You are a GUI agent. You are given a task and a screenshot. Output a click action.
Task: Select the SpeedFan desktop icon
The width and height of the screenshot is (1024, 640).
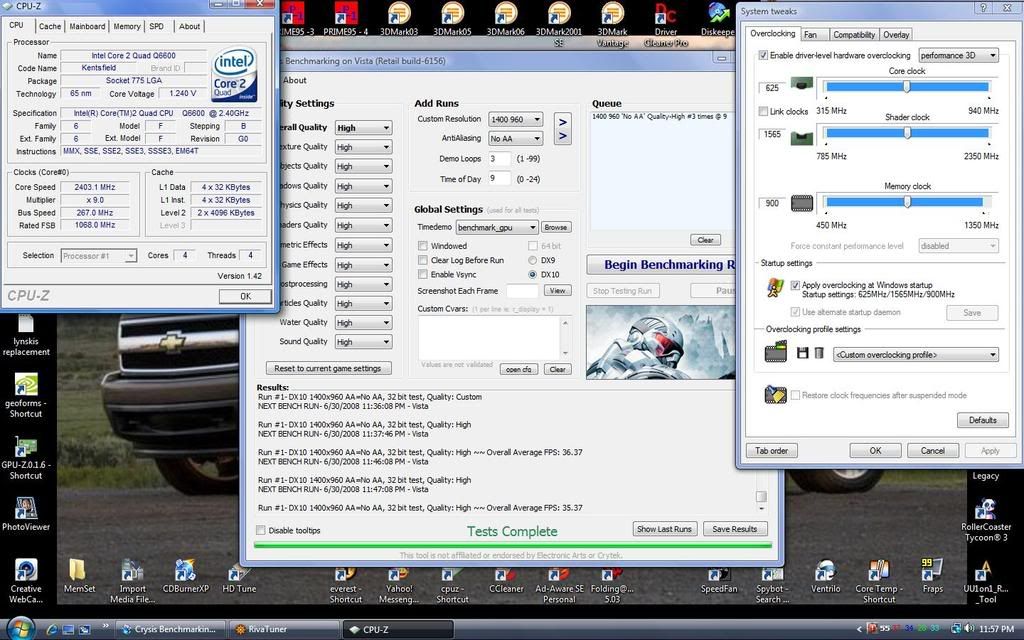[719, 581]
